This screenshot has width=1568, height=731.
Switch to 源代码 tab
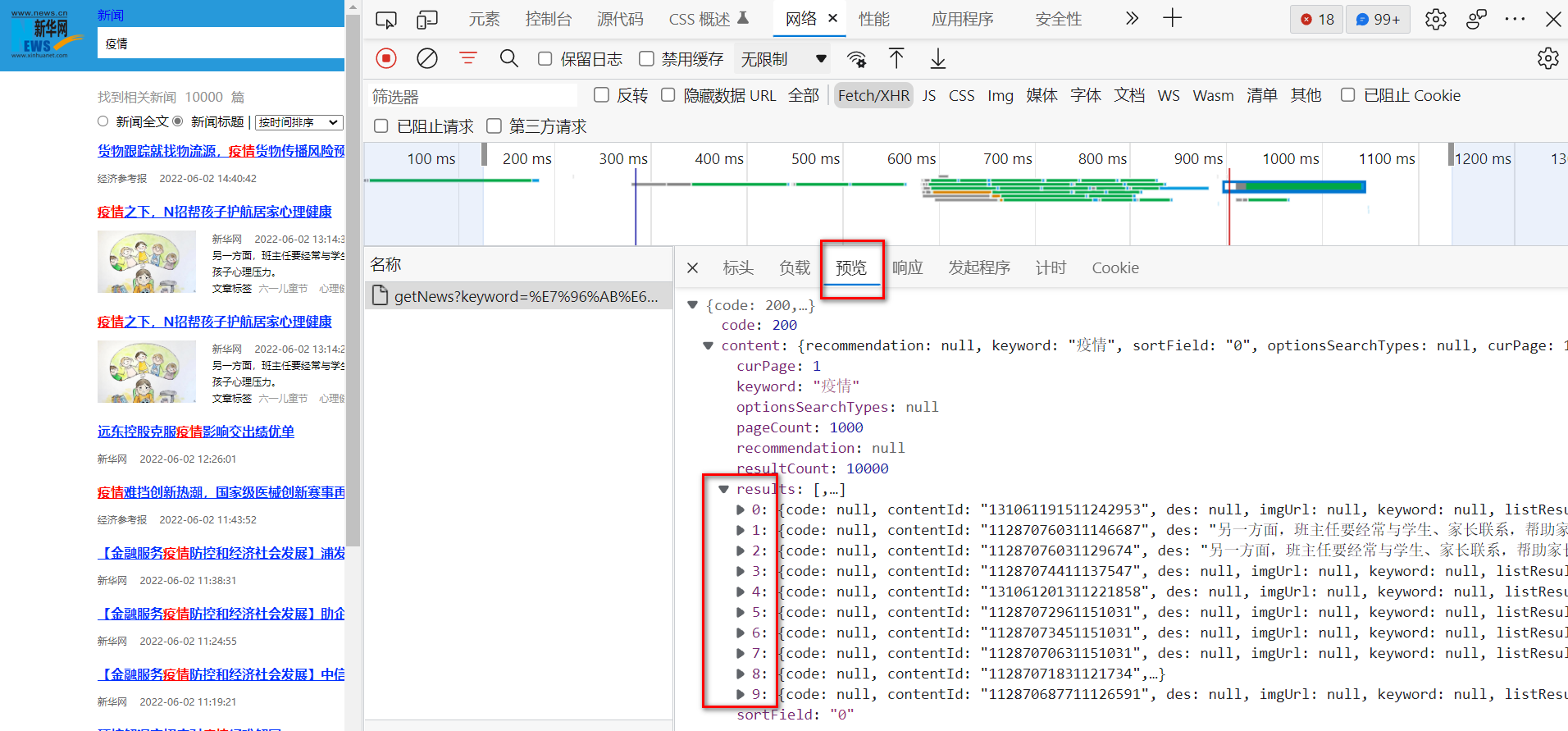pyautogui.click(x=620, y=19)
